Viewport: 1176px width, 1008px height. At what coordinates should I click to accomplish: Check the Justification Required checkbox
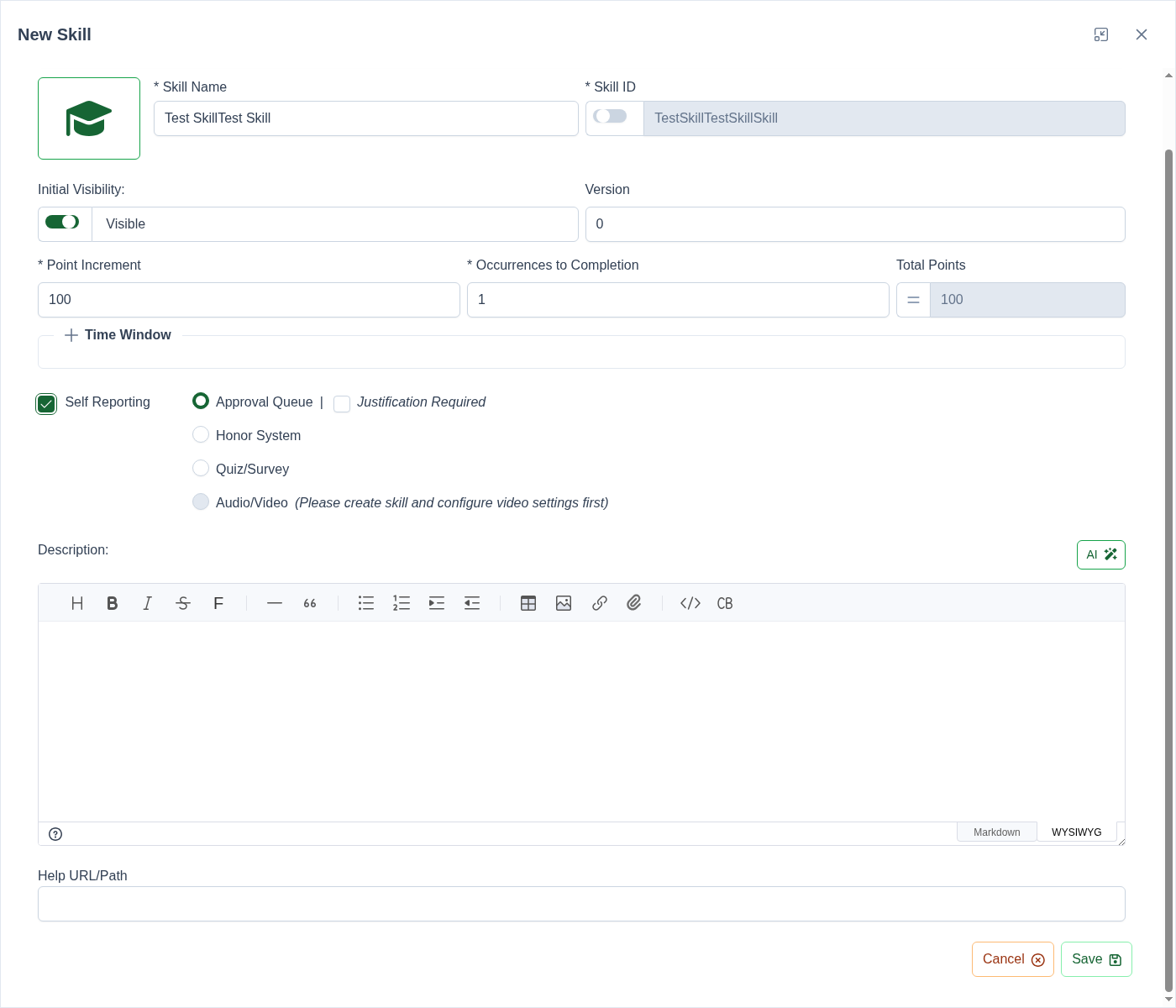(x=342, y=404)
